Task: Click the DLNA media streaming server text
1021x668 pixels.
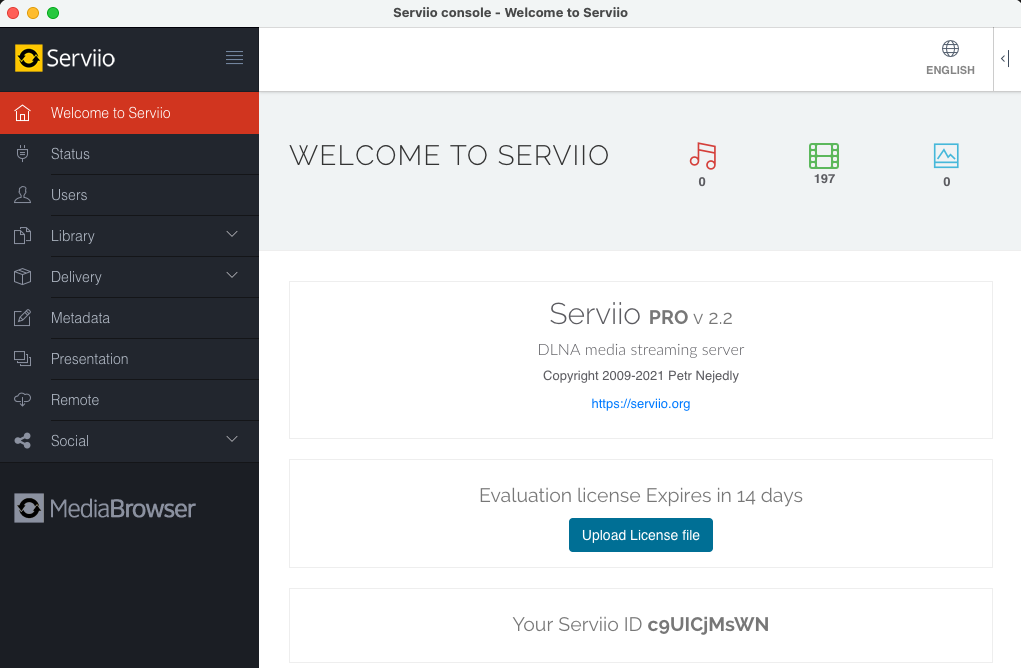Action: pyautogui.click(x=641, y=350)
